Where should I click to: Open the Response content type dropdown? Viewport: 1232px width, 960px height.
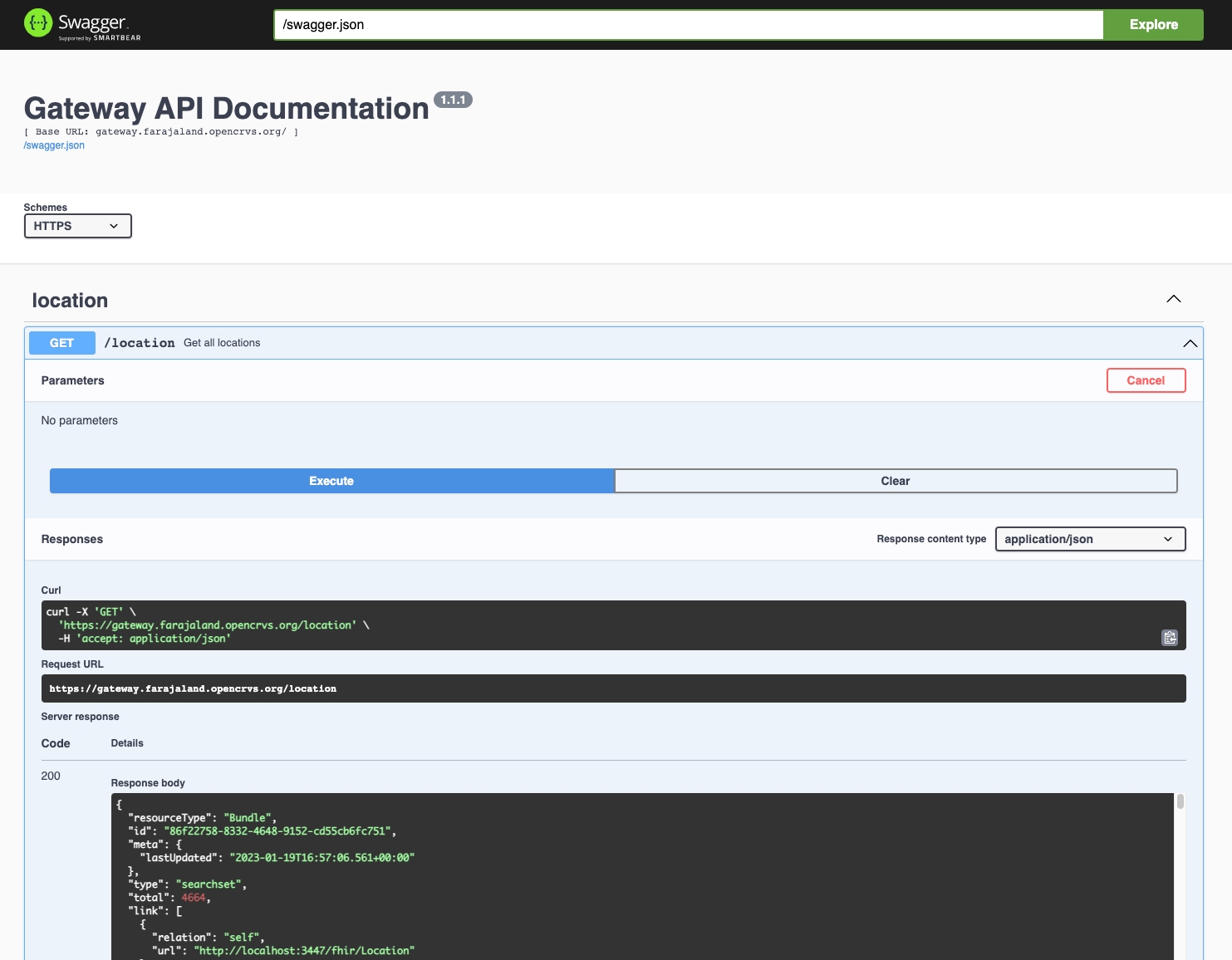pos(1089,539)
